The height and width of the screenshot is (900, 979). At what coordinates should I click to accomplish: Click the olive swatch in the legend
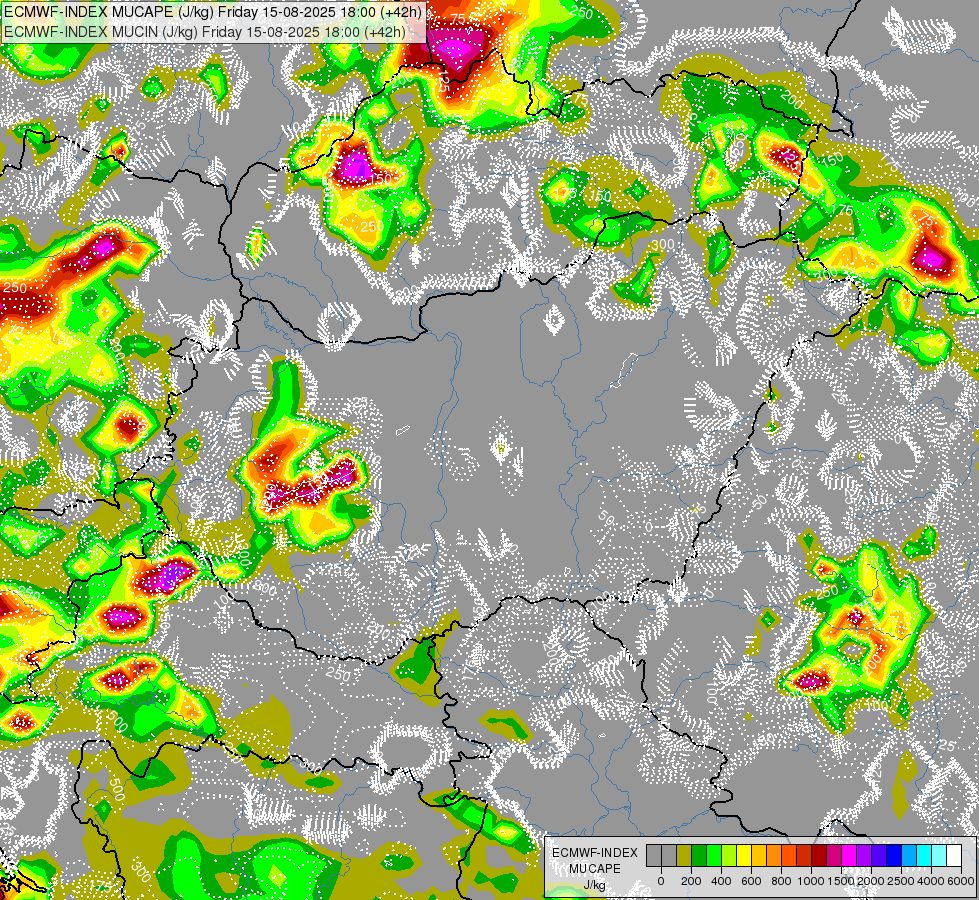pyautogui.click(x=684, y=856)
